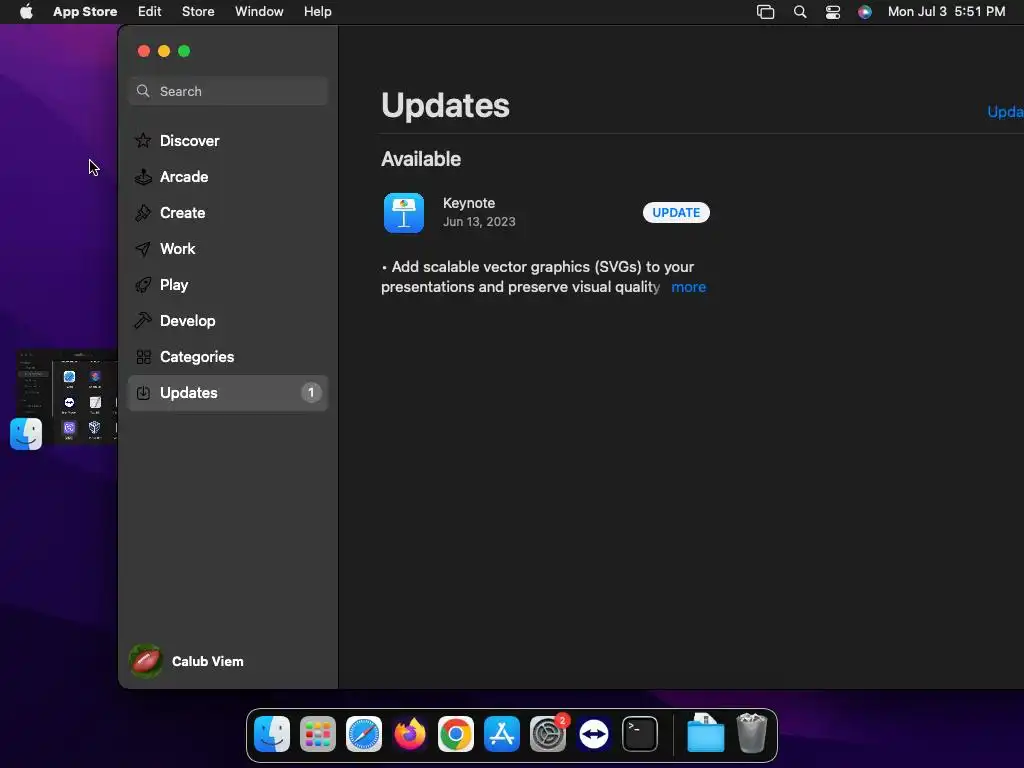Image resolution: width=1024 pixels, height=768 pixels.
Task: Open Spotlight search in menu bar
Action: 800,12
